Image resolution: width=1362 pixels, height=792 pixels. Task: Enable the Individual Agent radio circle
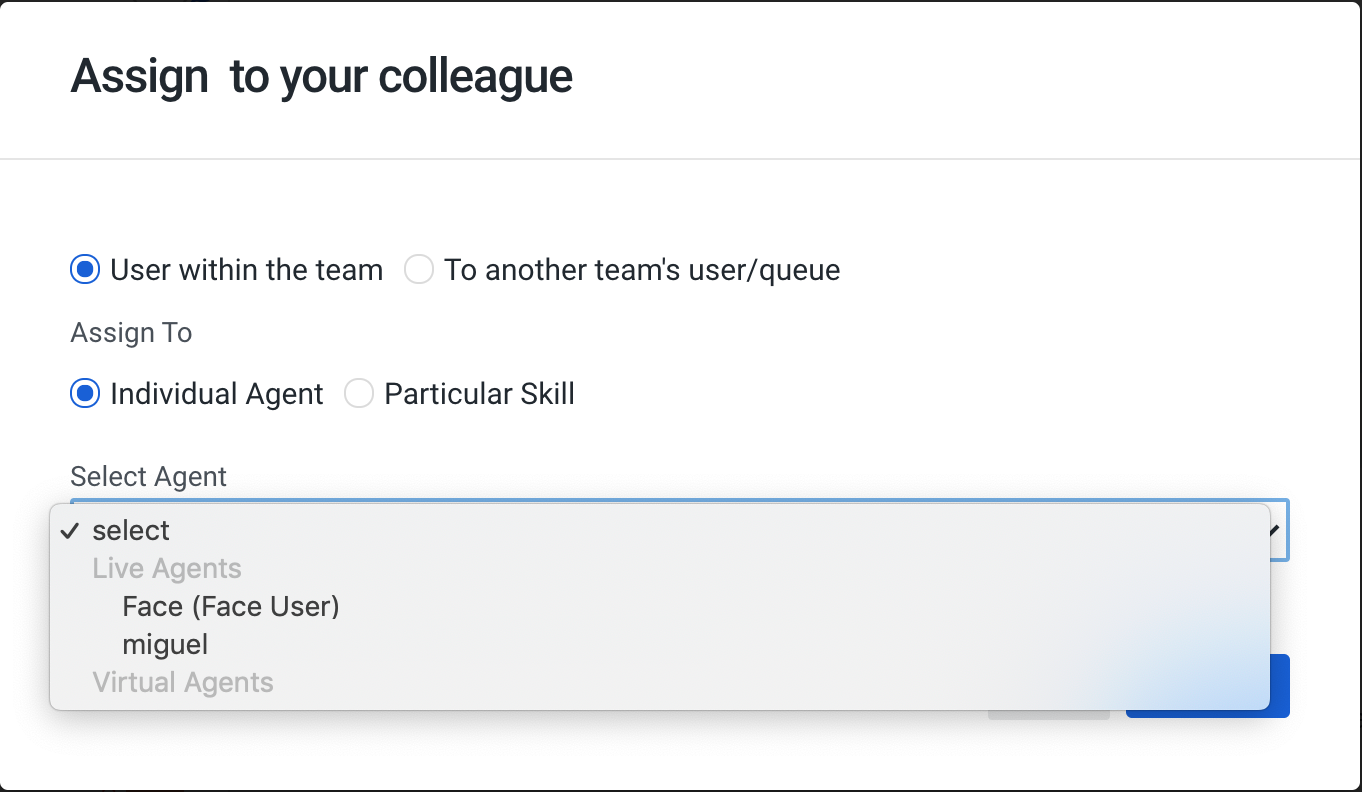tap(85, 394)
